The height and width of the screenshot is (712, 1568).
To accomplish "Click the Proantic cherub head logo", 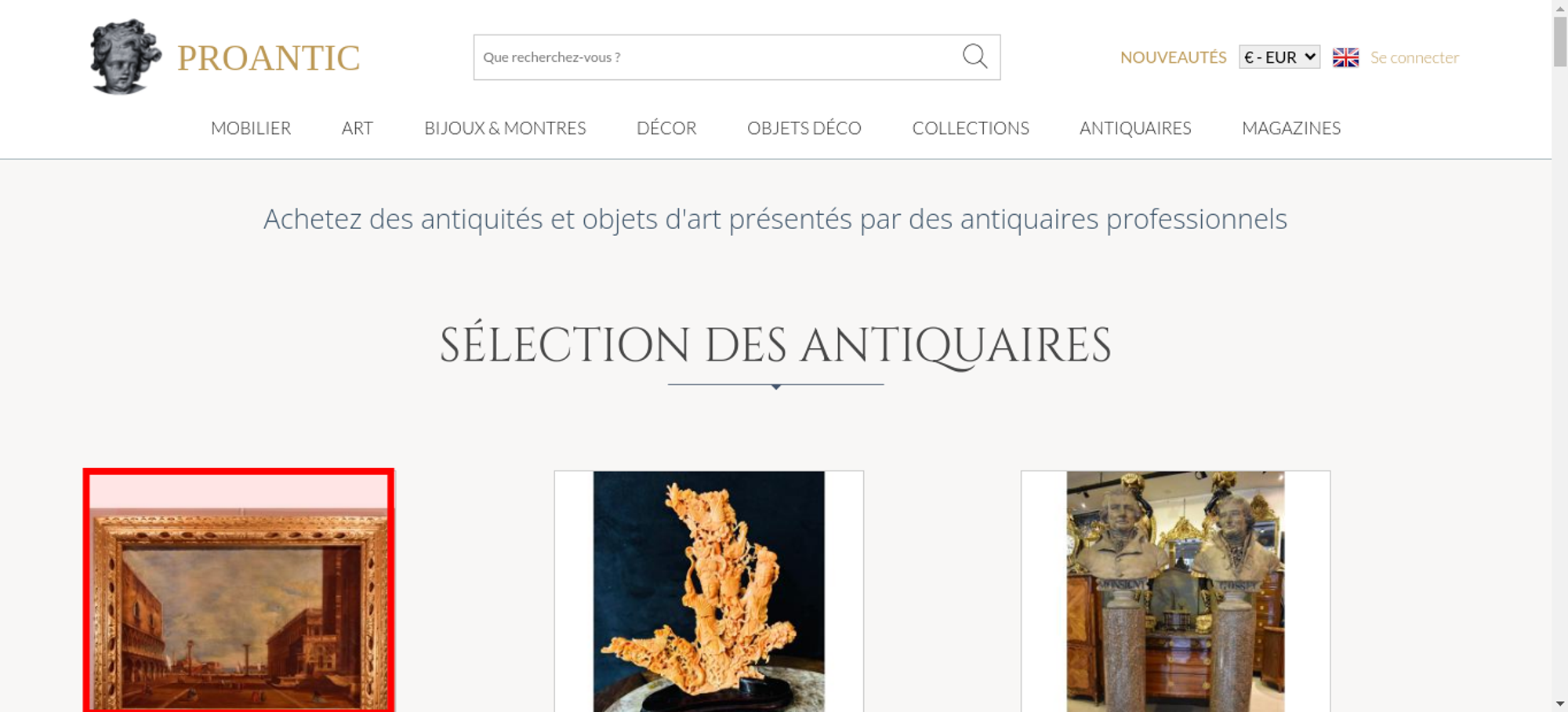I will [125, 56].
